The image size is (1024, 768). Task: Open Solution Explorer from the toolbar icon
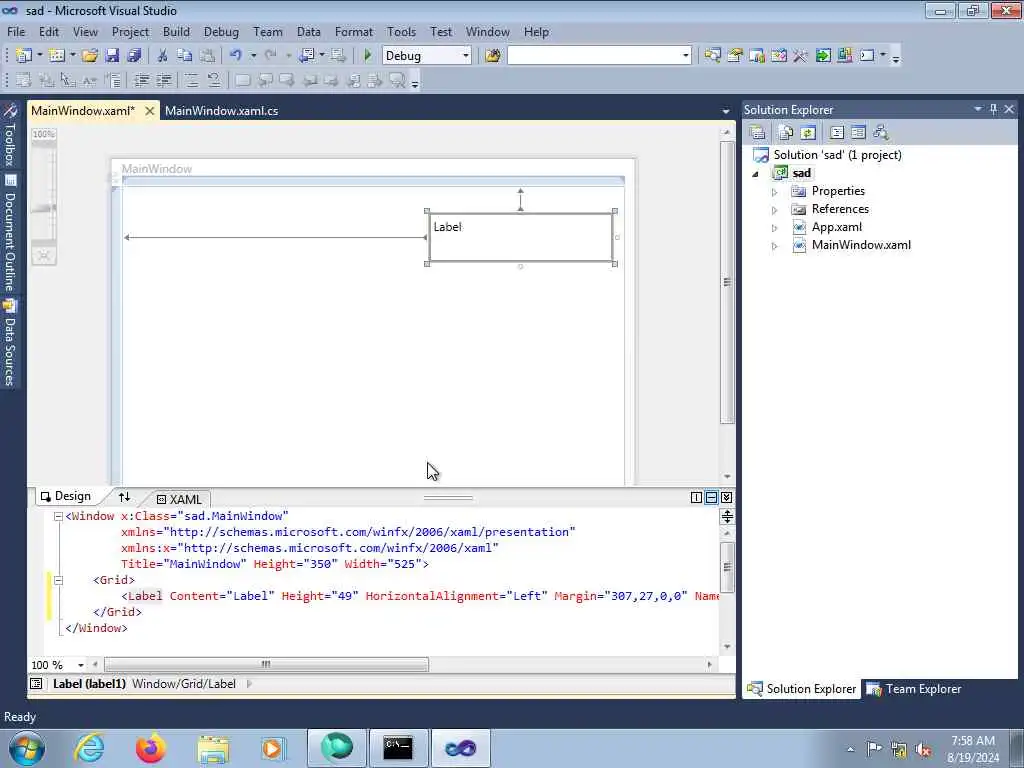click(x=712, y=56)
